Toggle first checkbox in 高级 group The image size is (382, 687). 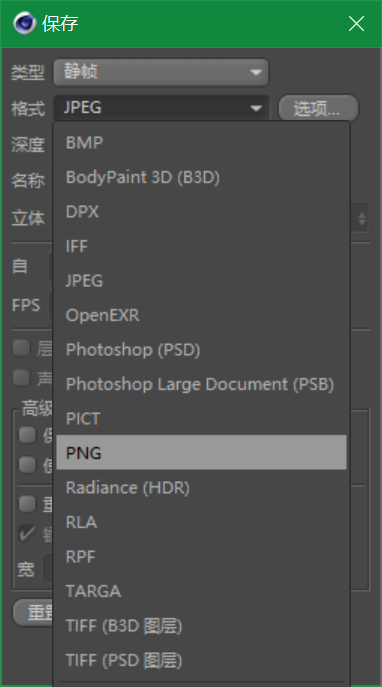(x=27, y=435)
